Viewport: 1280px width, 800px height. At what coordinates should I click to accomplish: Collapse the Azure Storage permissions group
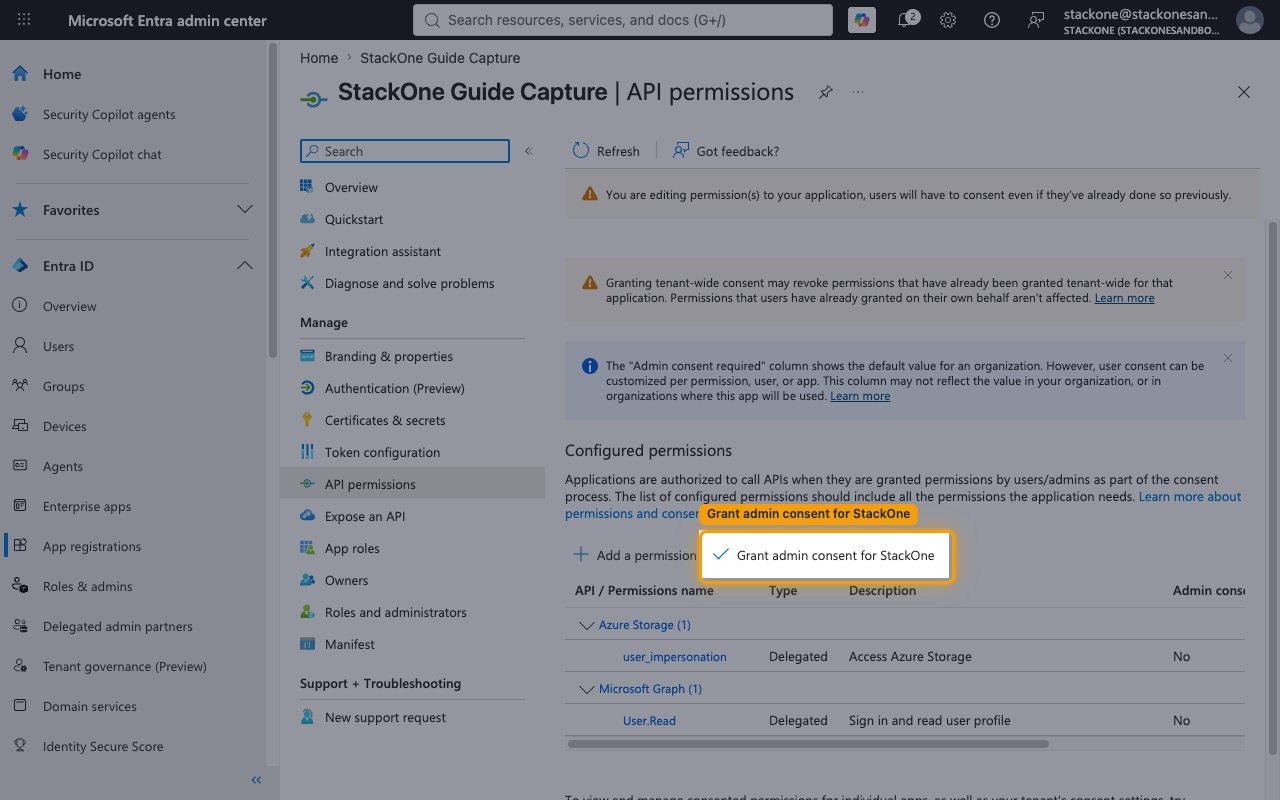tap(587, 625)
